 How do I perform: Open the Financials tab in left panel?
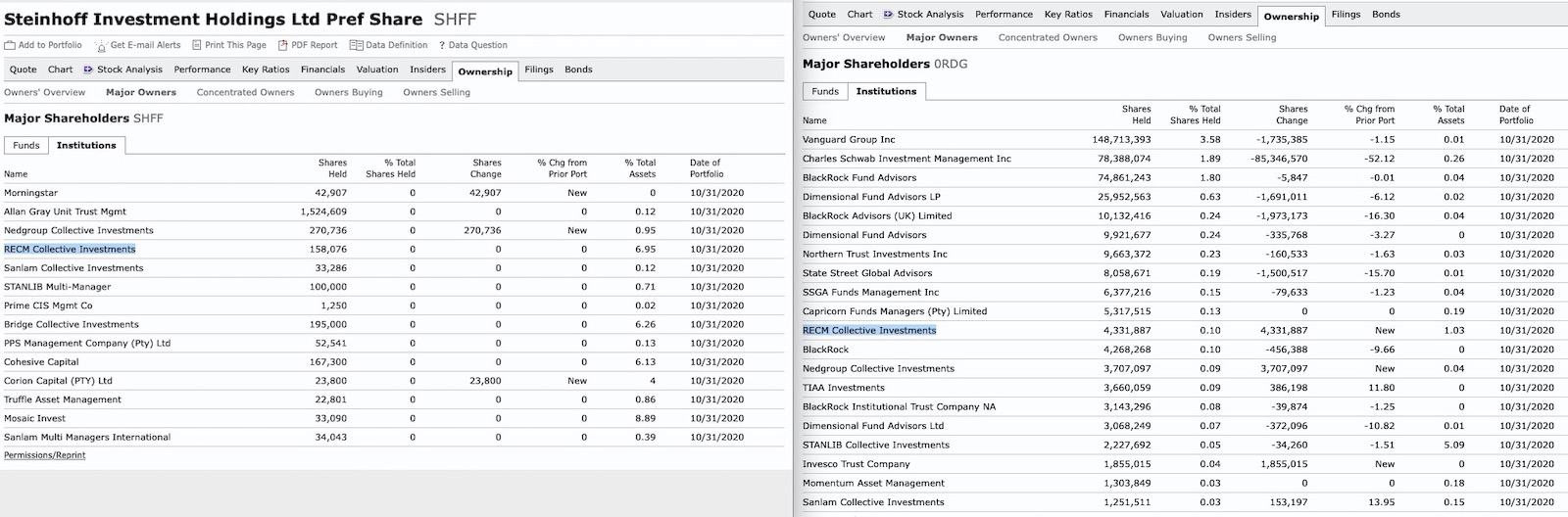(322, 70)
